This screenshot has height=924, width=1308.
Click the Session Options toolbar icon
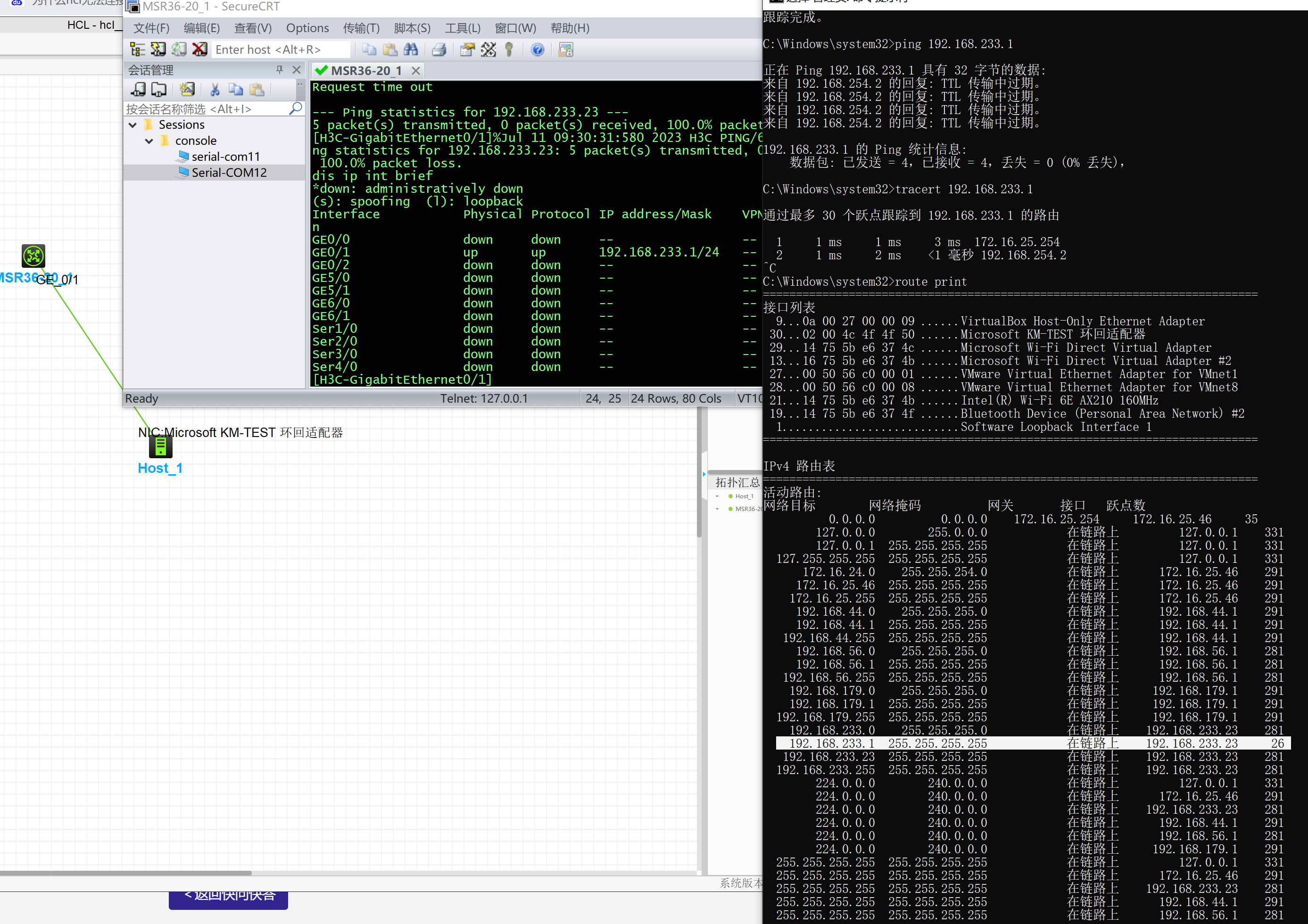tap(467, 49)
